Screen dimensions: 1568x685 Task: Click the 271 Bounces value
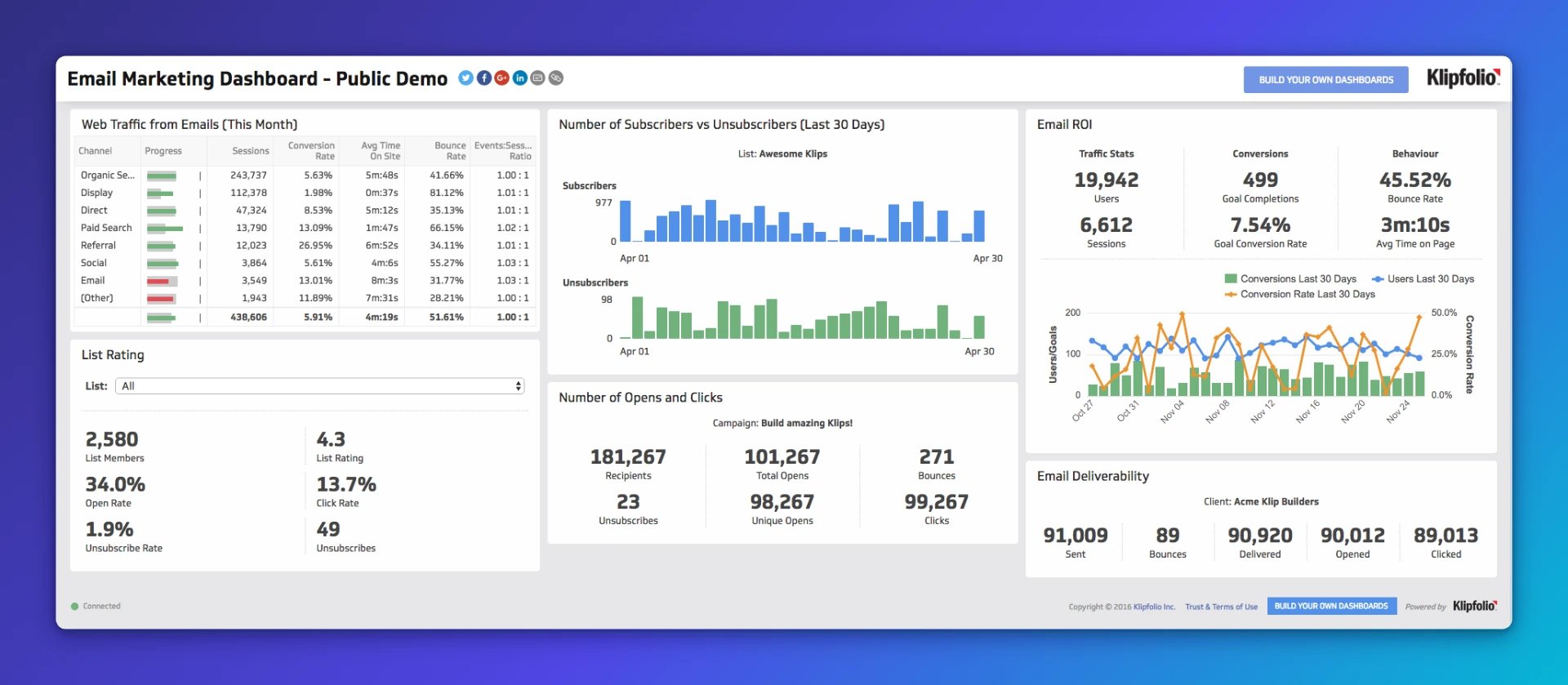936,456
